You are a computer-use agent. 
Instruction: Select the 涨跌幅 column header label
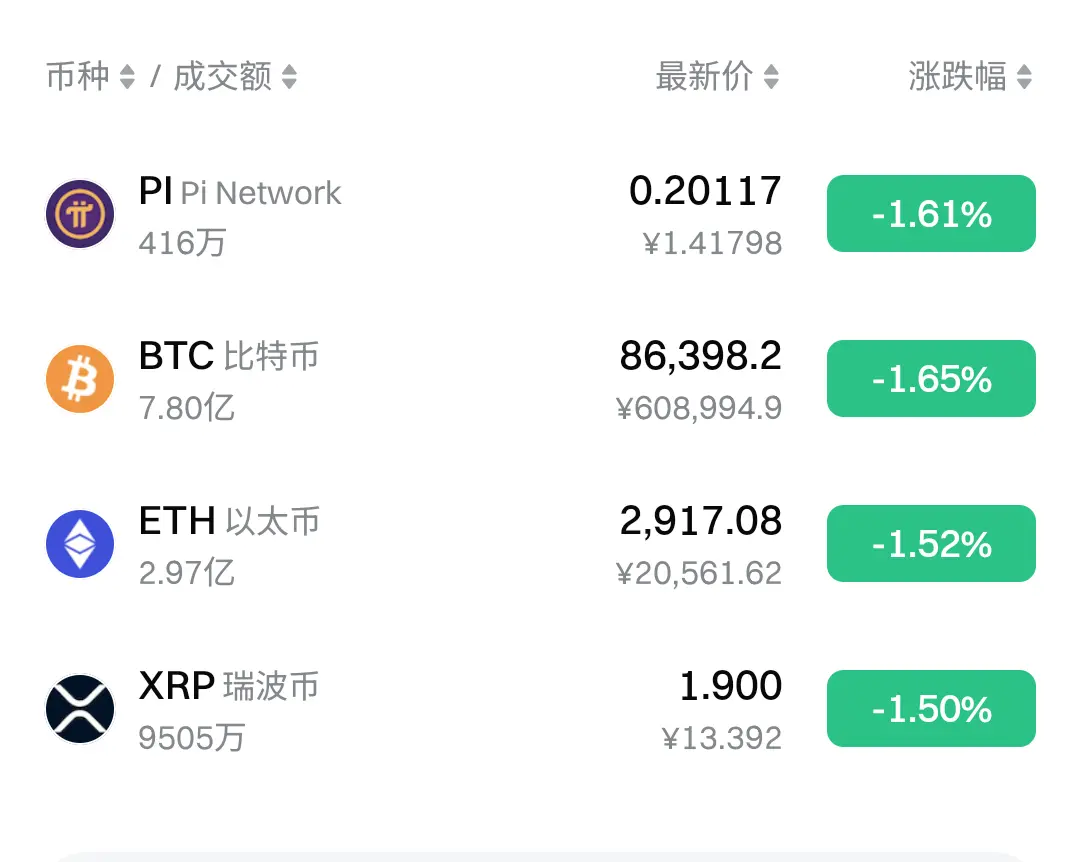coord(958,76)
